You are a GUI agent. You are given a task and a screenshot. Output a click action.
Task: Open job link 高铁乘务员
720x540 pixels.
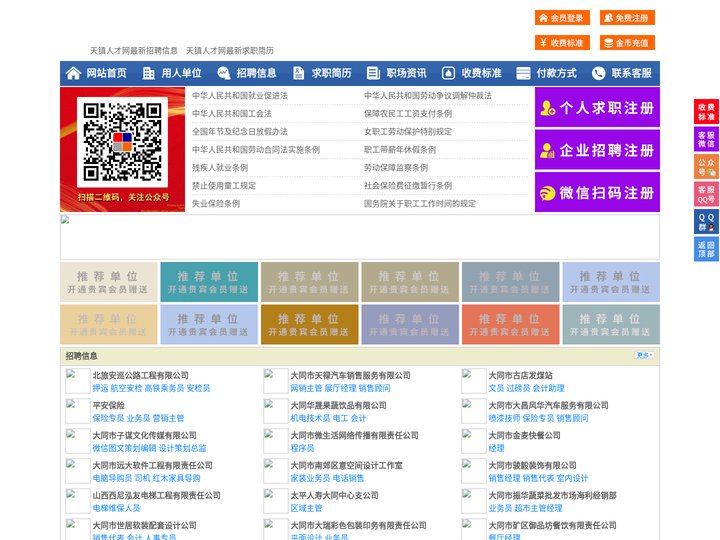164,388
